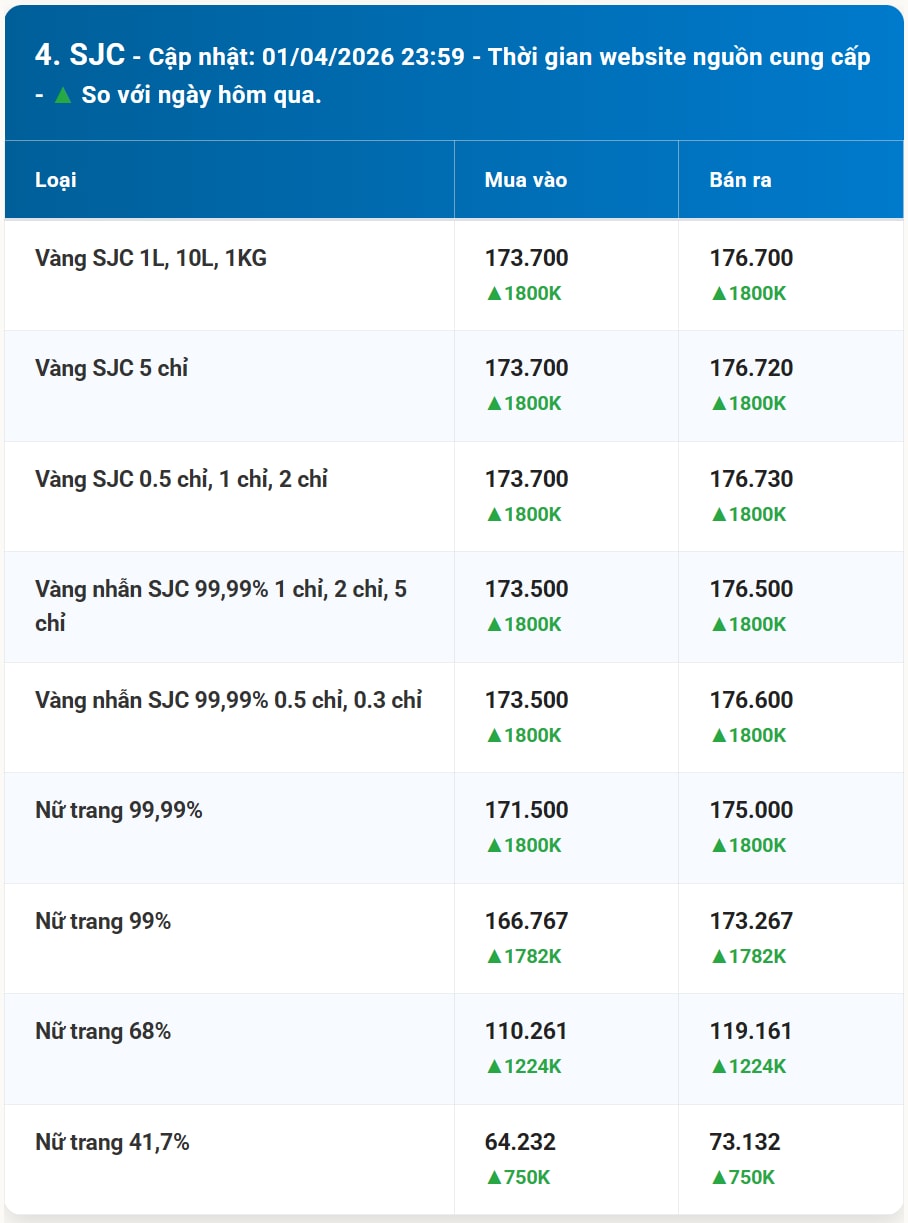The image size is (908, 1223).
Task: Click the up arrow beside 1800K under buy price 173.700 for SJC 1L
Action: [x=493, y=294]
